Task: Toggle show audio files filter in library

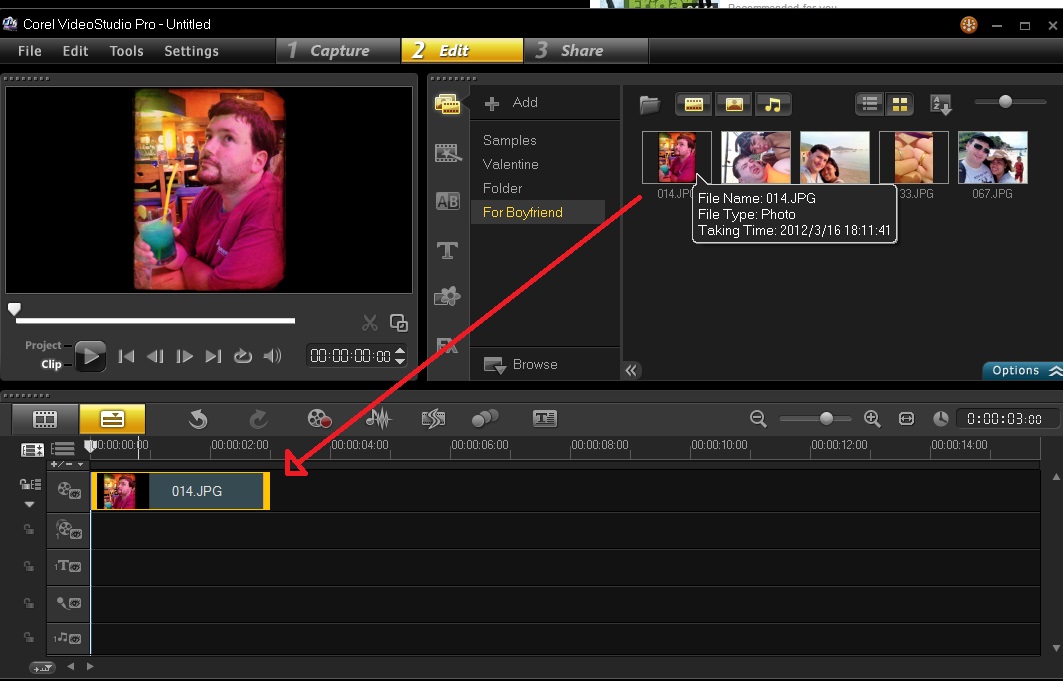Action: [773, 104]
